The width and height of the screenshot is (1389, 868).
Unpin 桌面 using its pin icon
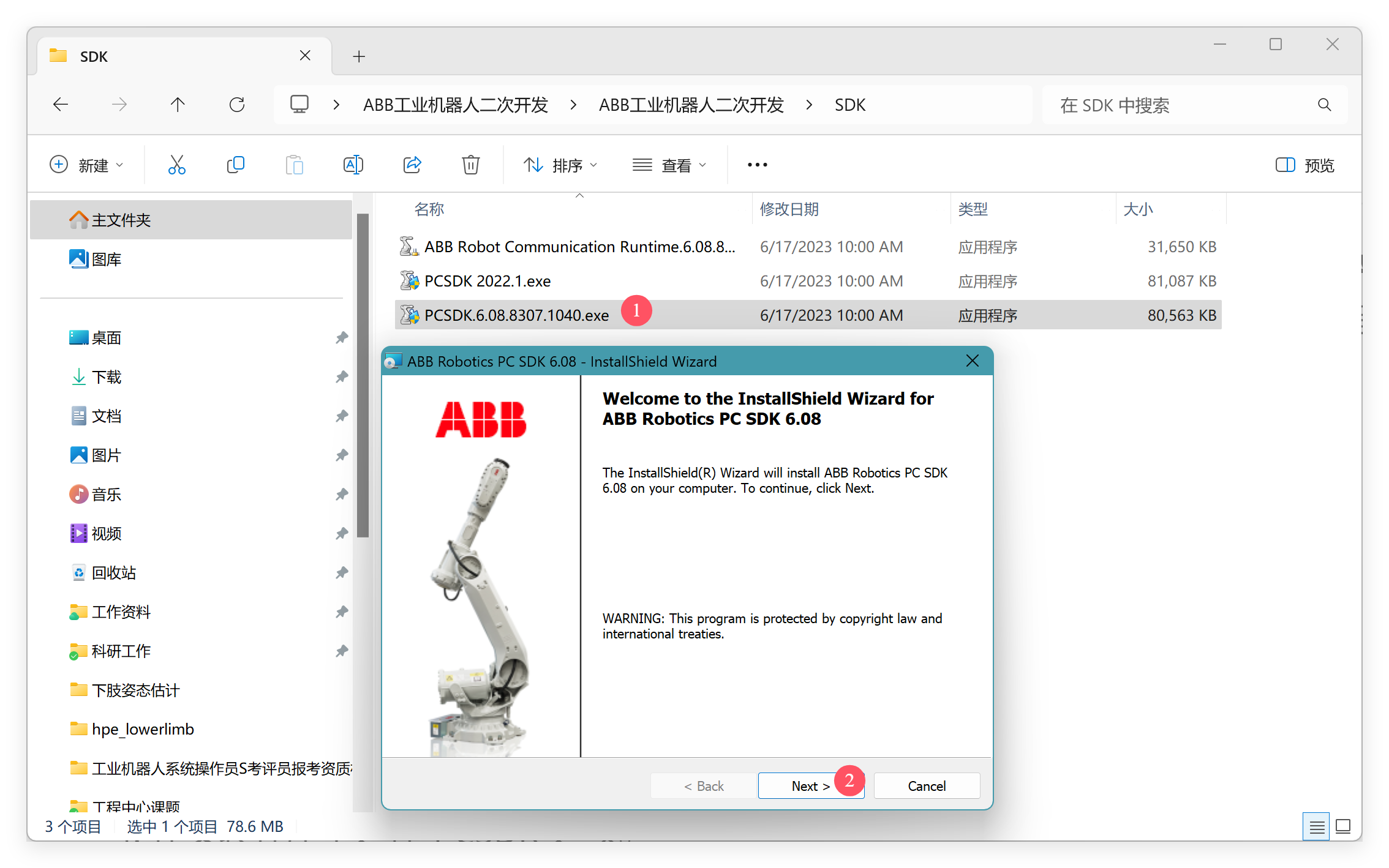pyautogui.click(x=342, y=337)
